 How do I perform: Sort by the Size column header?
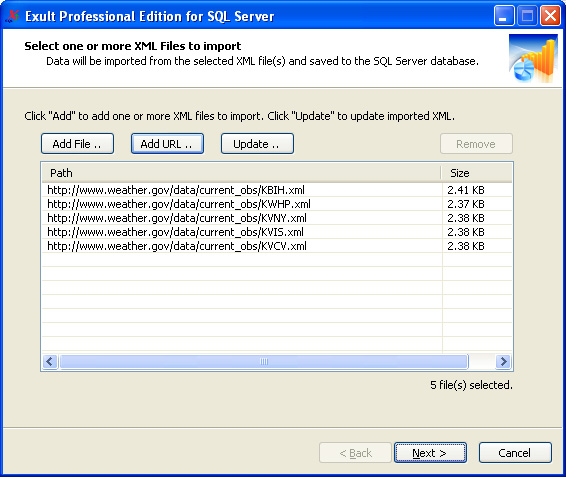(x=477, y=173)
